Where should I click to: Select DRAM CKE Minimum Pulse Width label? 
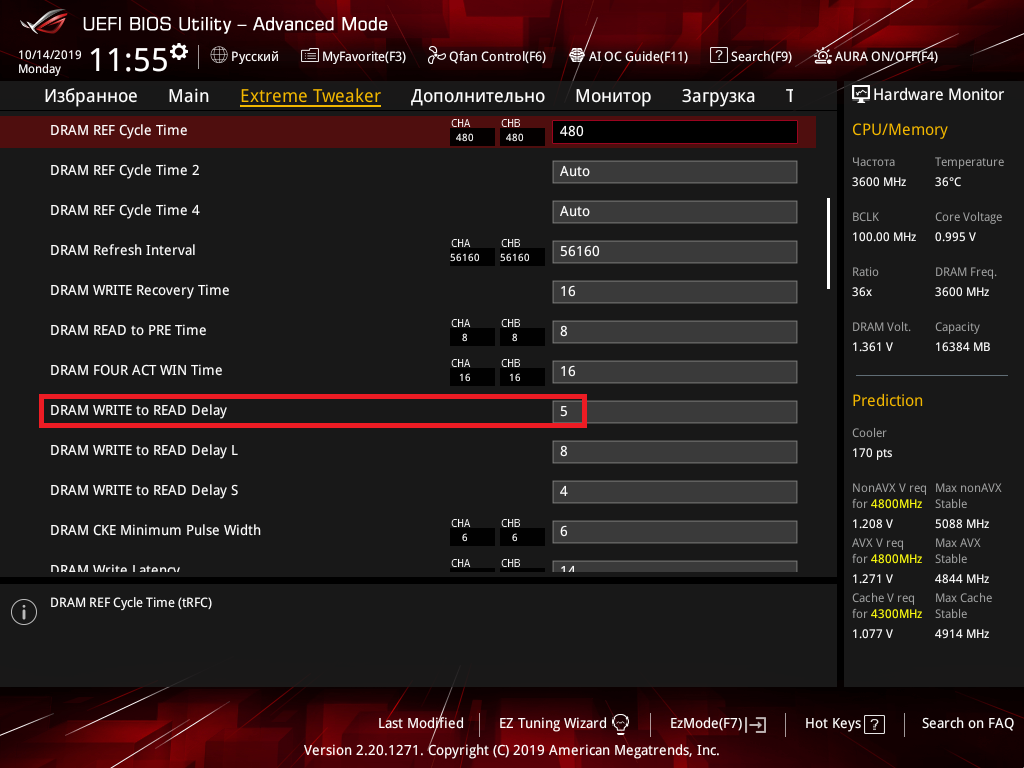point(155,530)
